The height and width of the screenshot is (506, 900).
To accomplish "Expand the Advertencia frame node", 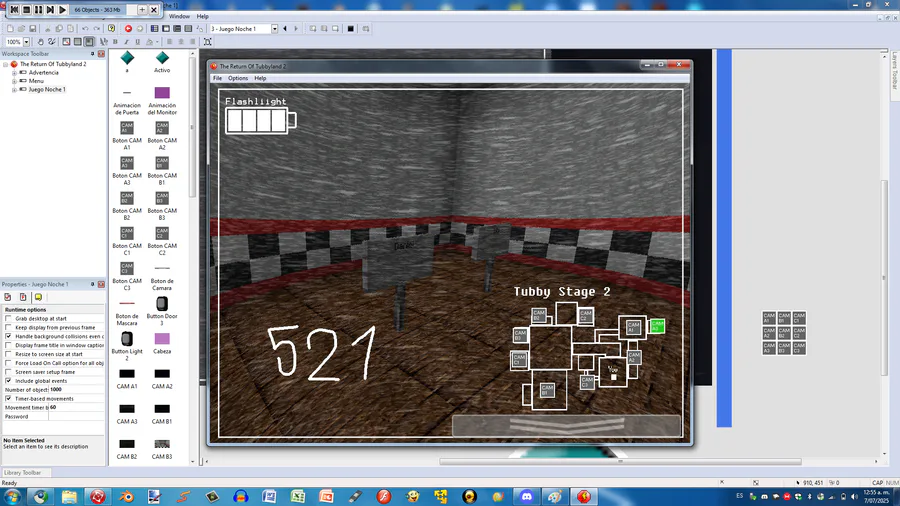I will tap(14, 73).
